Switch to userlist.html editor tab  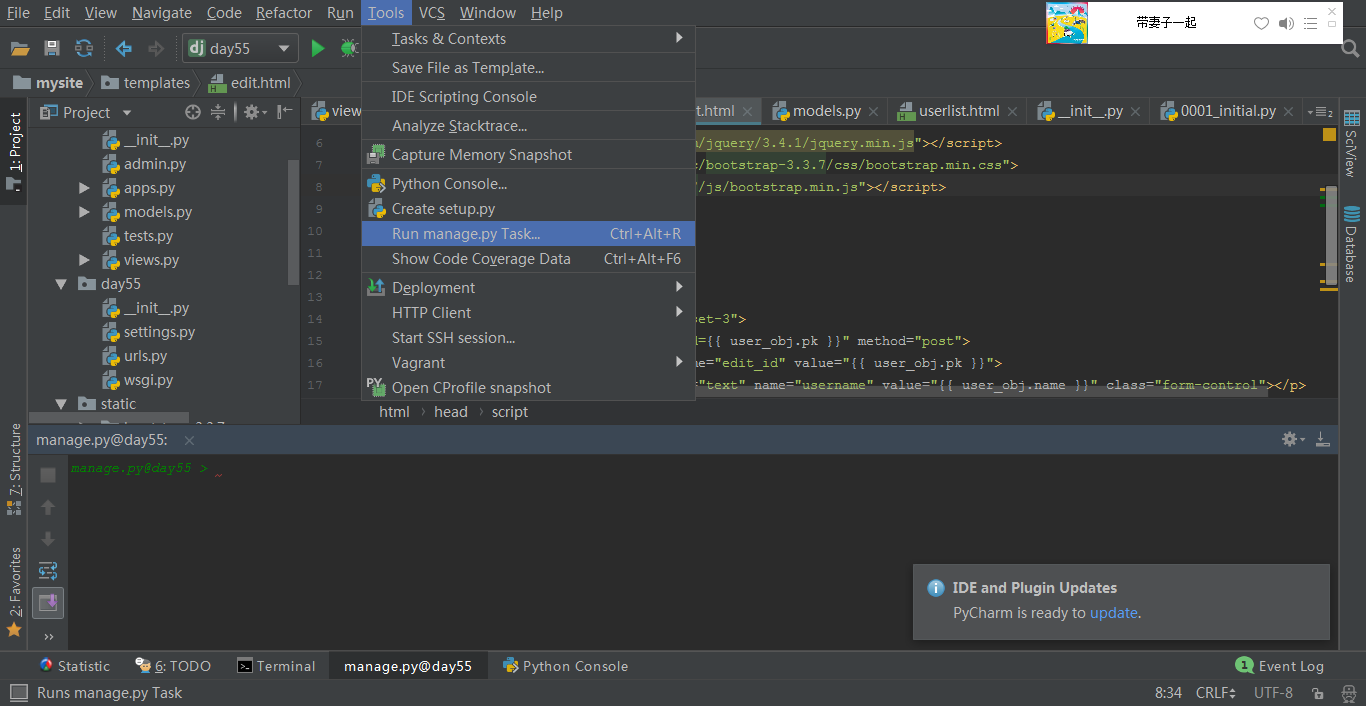[959, 111]
